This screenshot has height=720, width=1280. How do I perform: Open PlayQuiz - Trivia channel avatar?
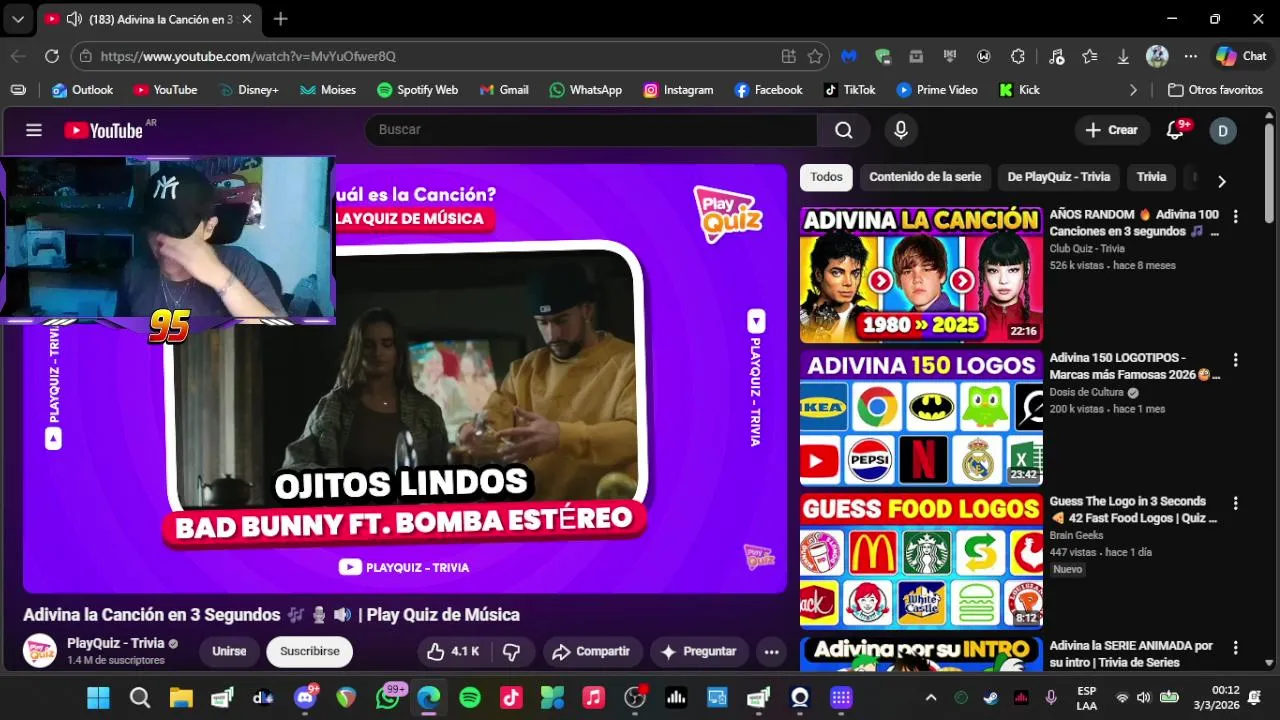pyautogui.click(x=40, y=651)
